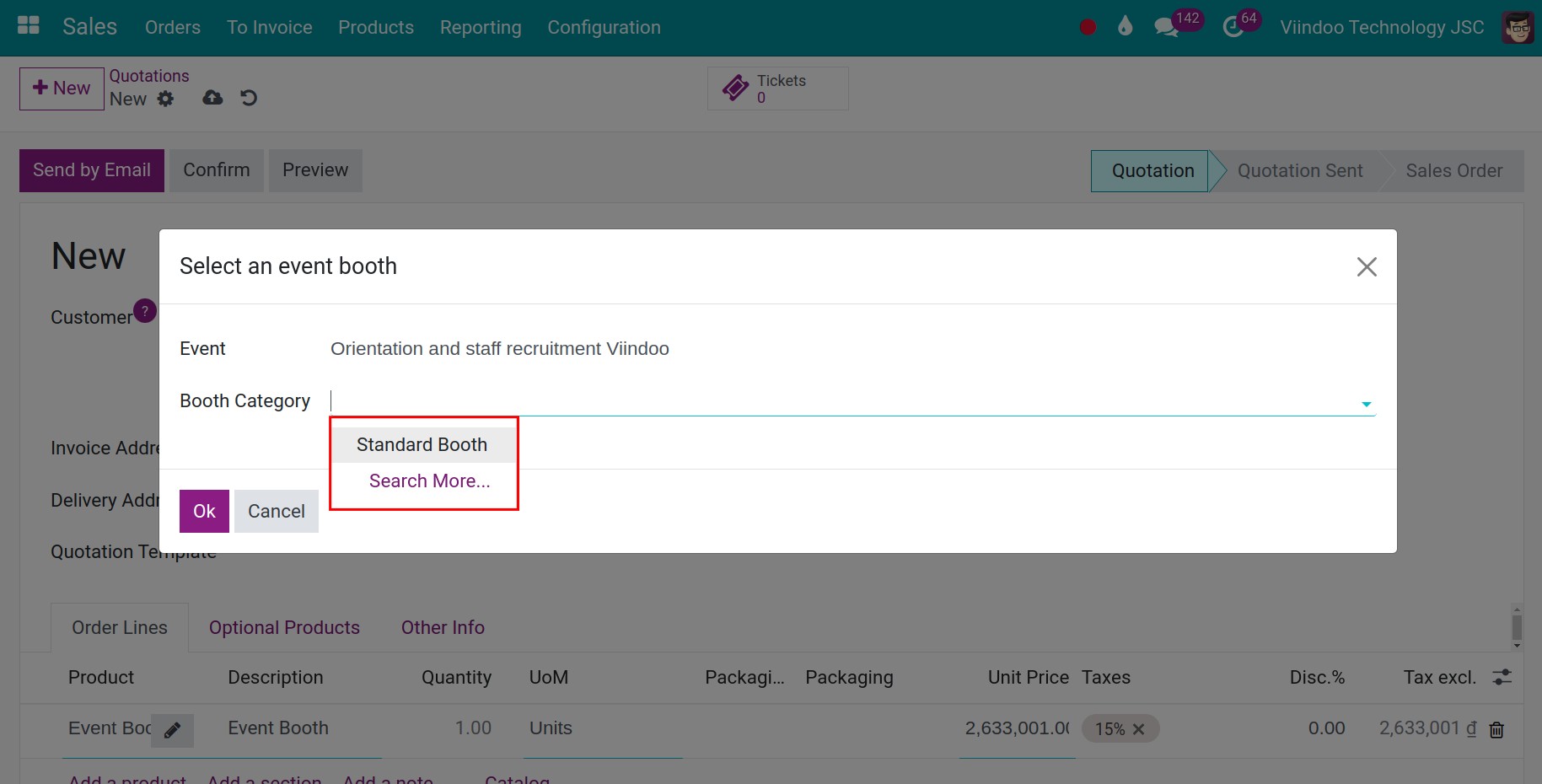This screenshot has height=784, width=1542.
Task: Click the red recording indicator icon
Action: 1088,27
